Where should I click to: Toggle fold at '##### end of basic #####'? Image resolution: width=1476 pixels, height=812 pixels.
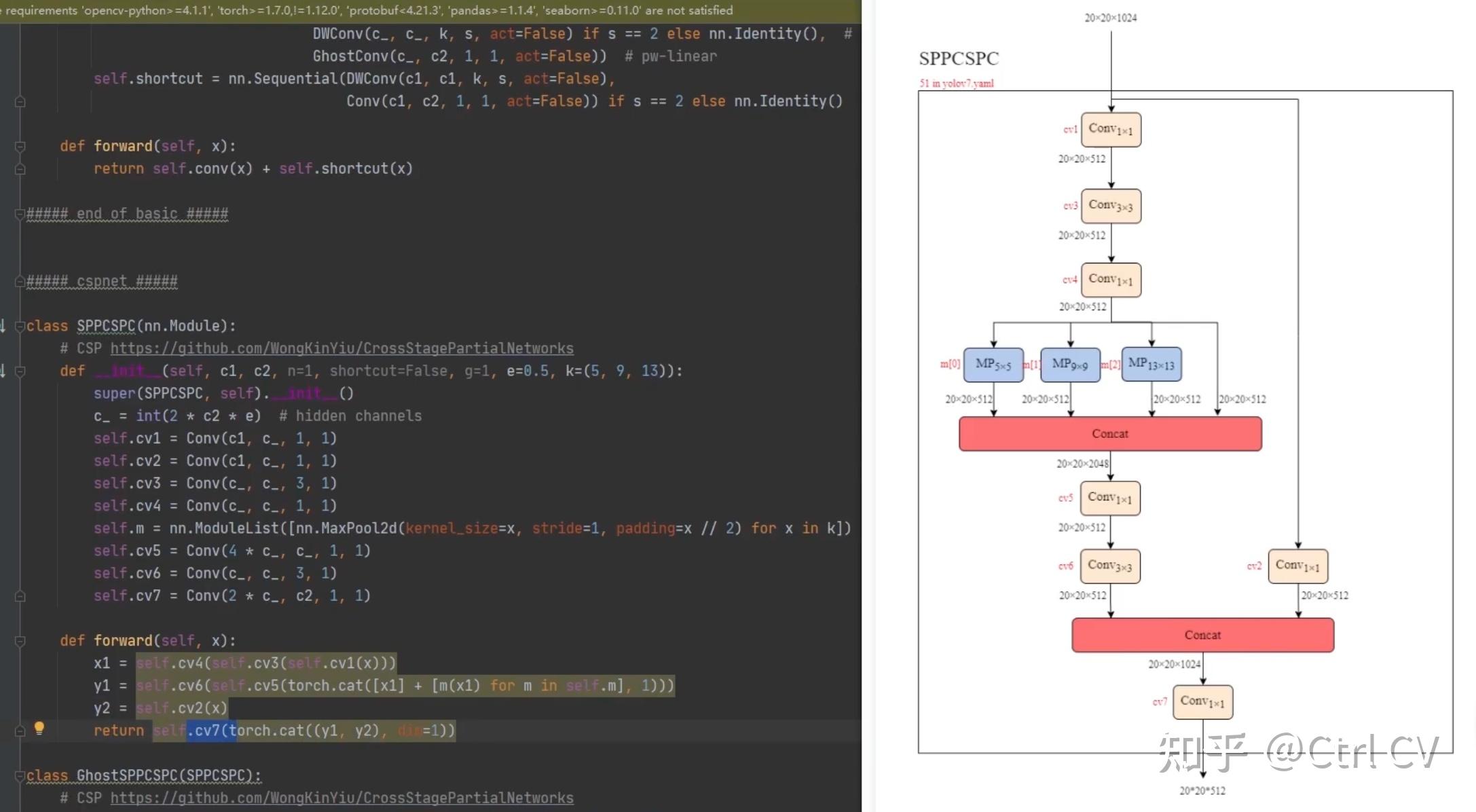click(20, 214)
